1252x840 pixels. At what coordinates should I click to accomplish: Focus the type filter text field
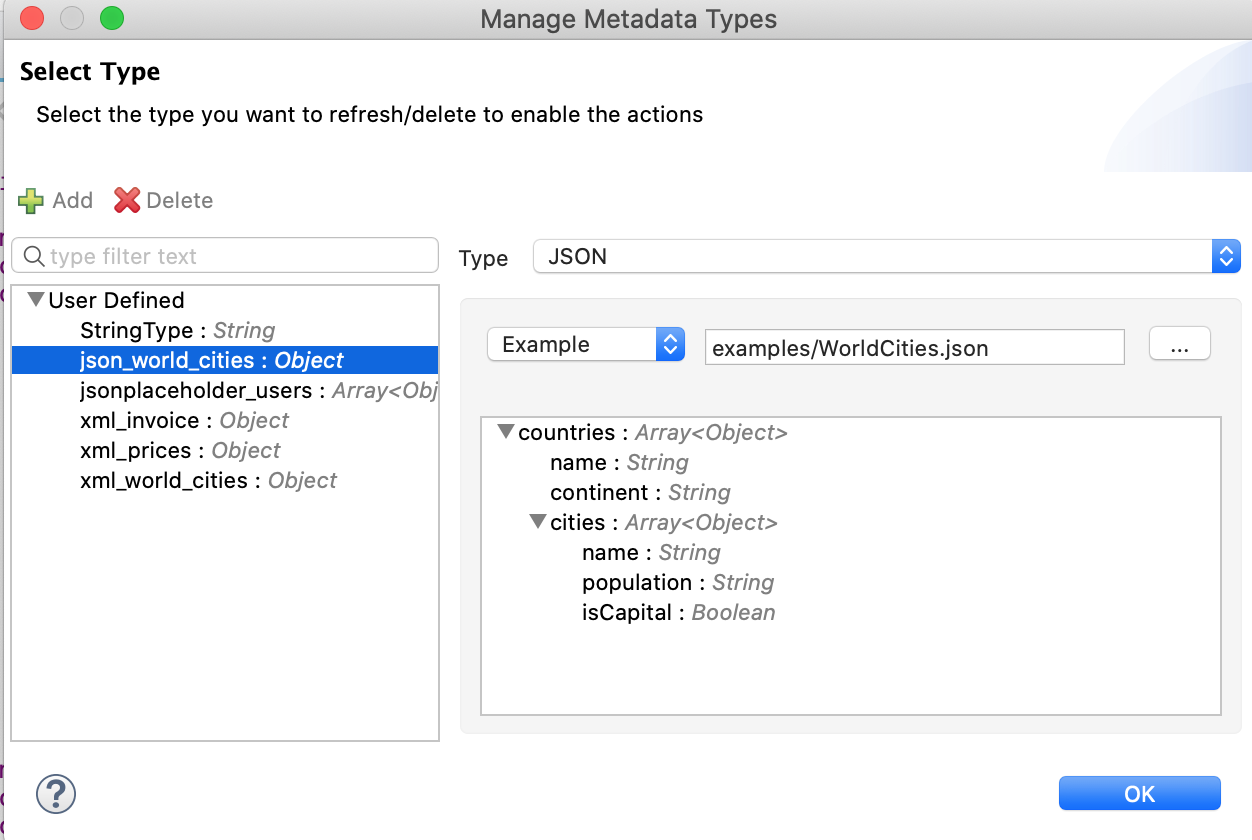[240, 257]
